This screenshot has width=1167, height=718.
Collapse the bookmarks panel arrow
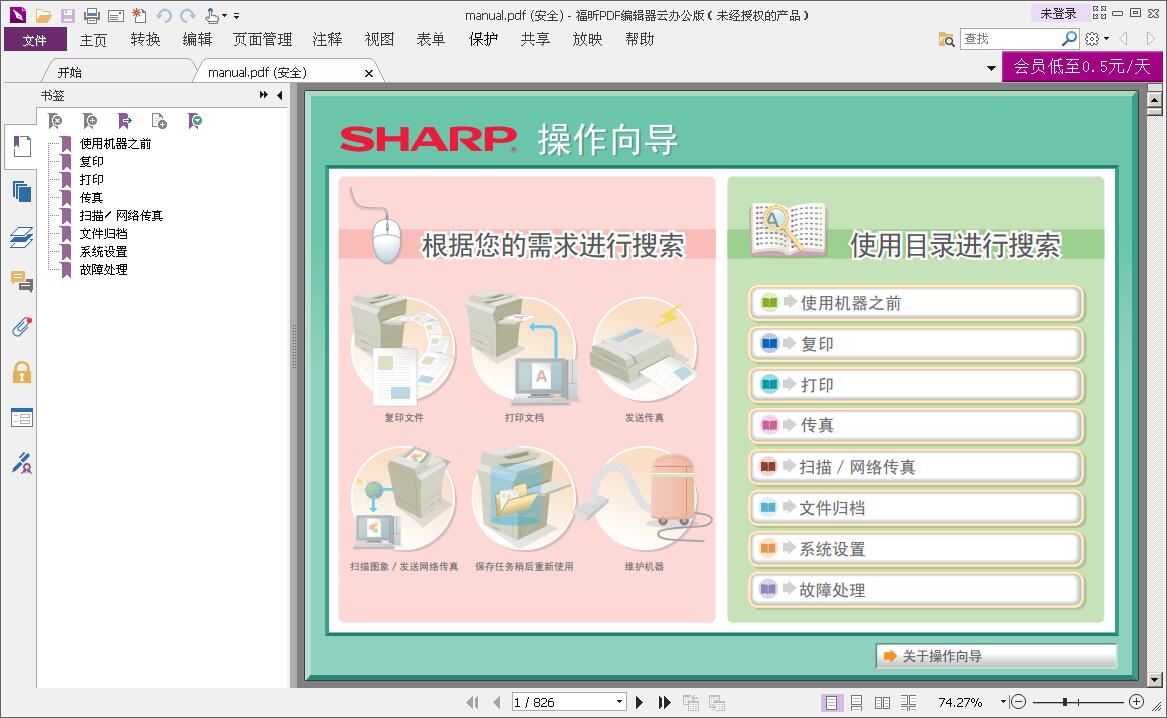tap(280, 95)
